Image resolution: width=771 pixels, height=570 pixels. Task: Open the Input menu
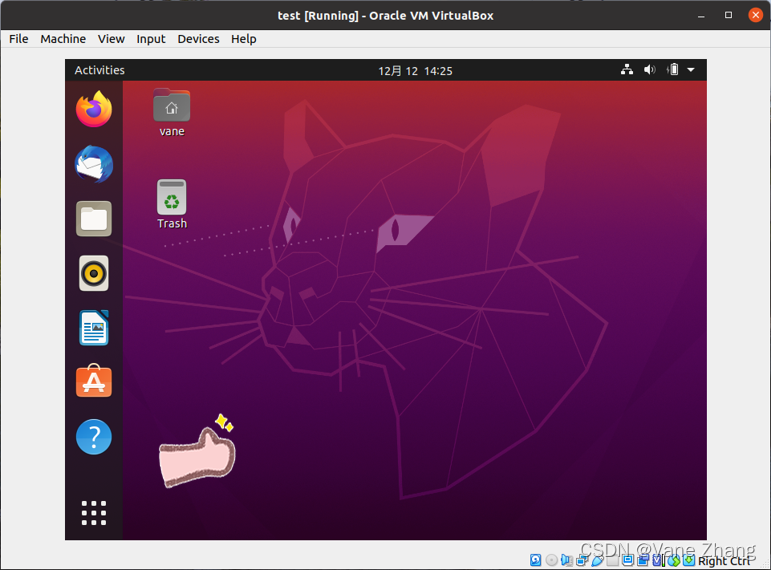pyautogui.click(x=151, y=39)
